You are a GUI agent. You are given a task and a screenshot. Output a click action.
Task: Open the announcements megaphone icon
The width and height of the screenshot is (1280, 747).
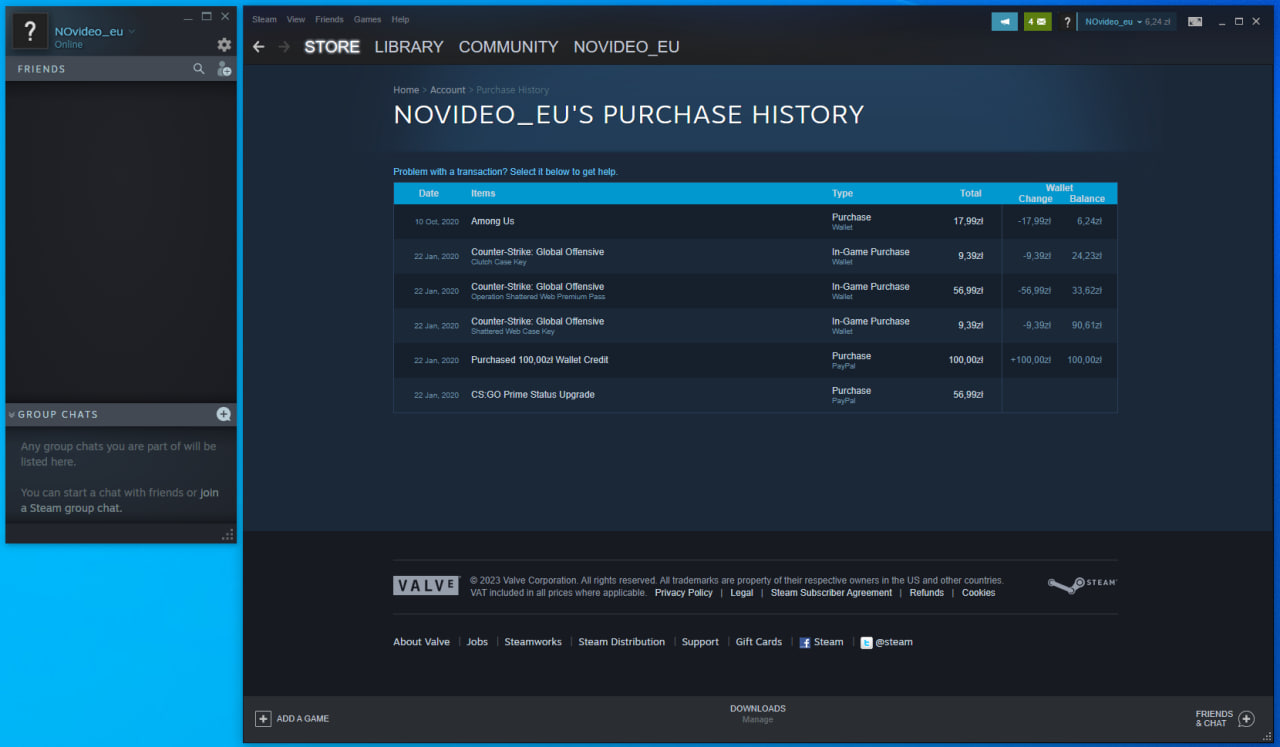pos(1004,21)
